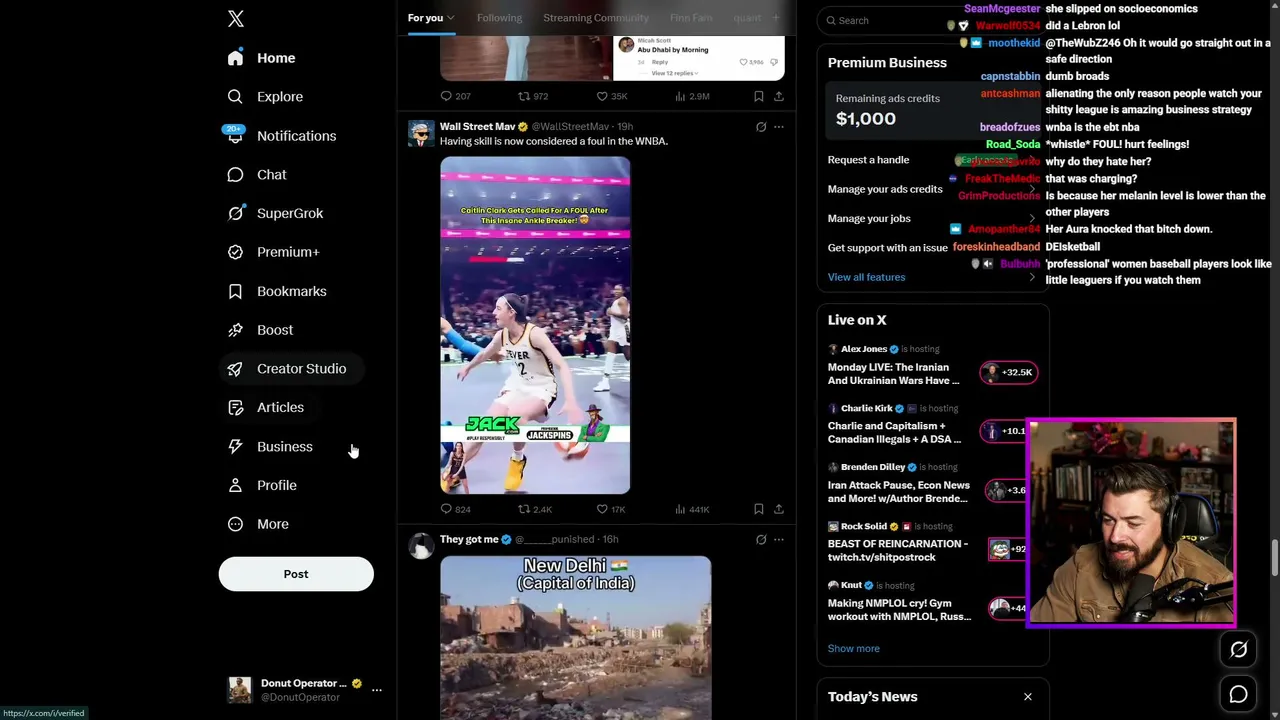Open Request a handle in Premium Business

coord(868,160)
